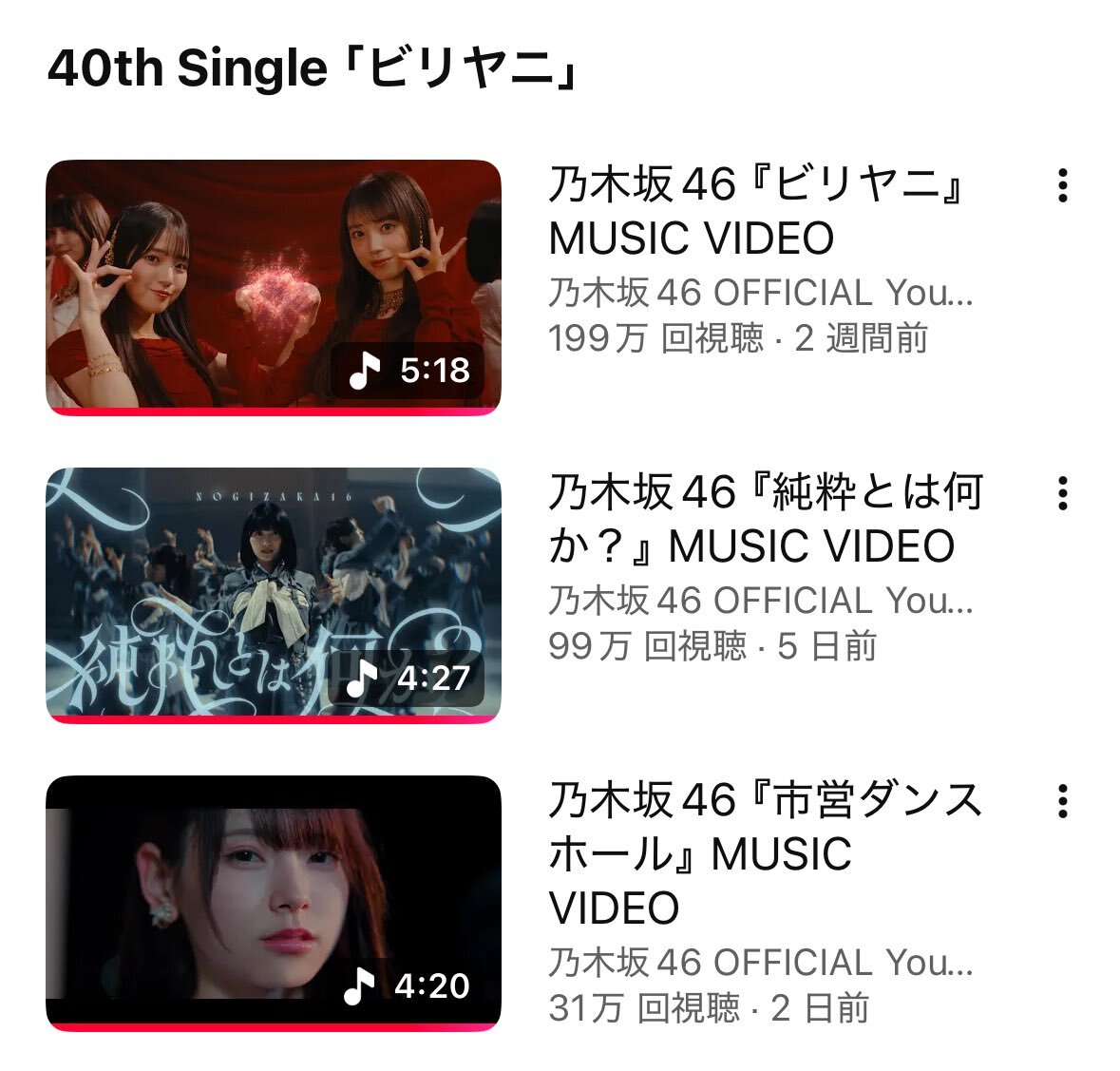This screenshot has width=1120, height=1071.
Task: Open options menu for ビリヤニ video
Action: coord(1062,185)
